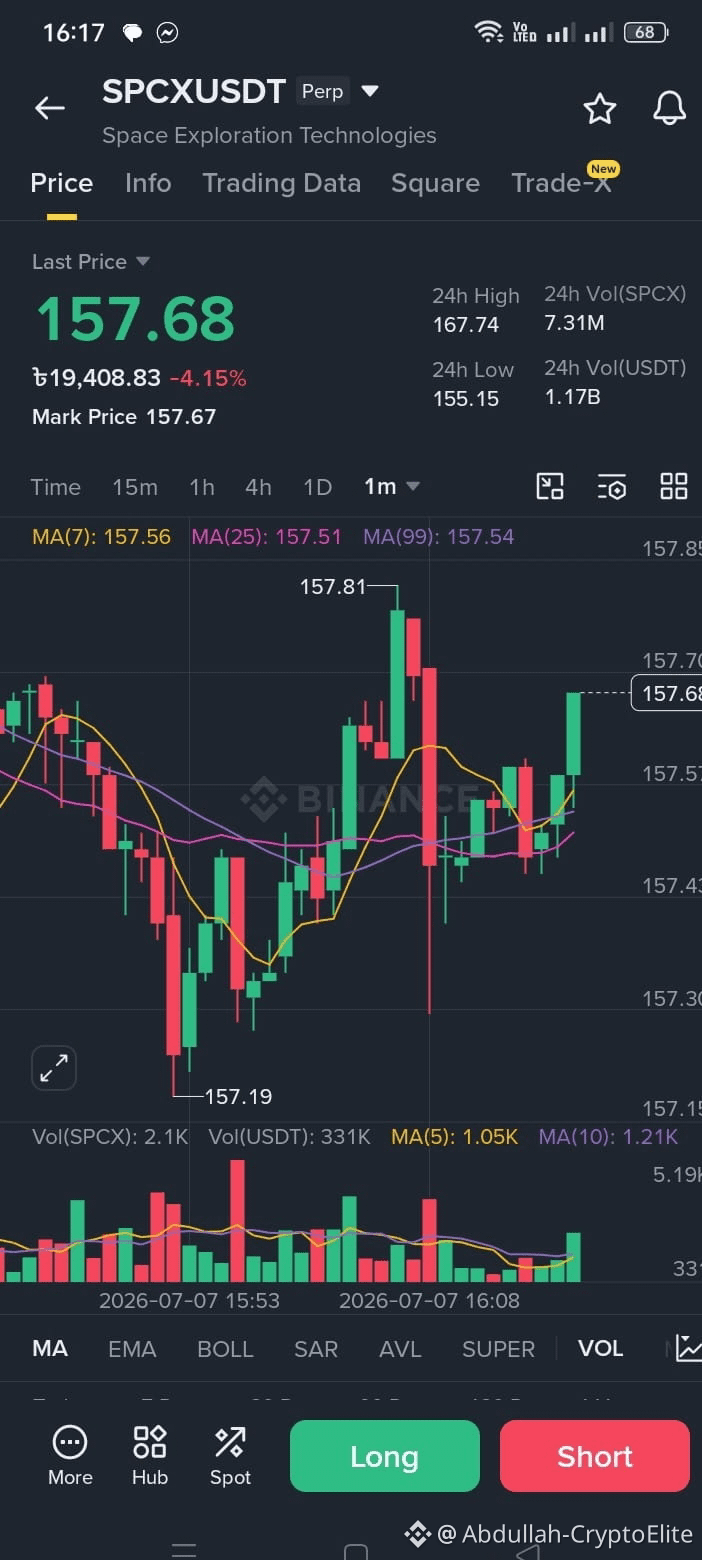Tap the 157.81 high marker
The height and width of the screenshot is (1560, 702).
333,586
